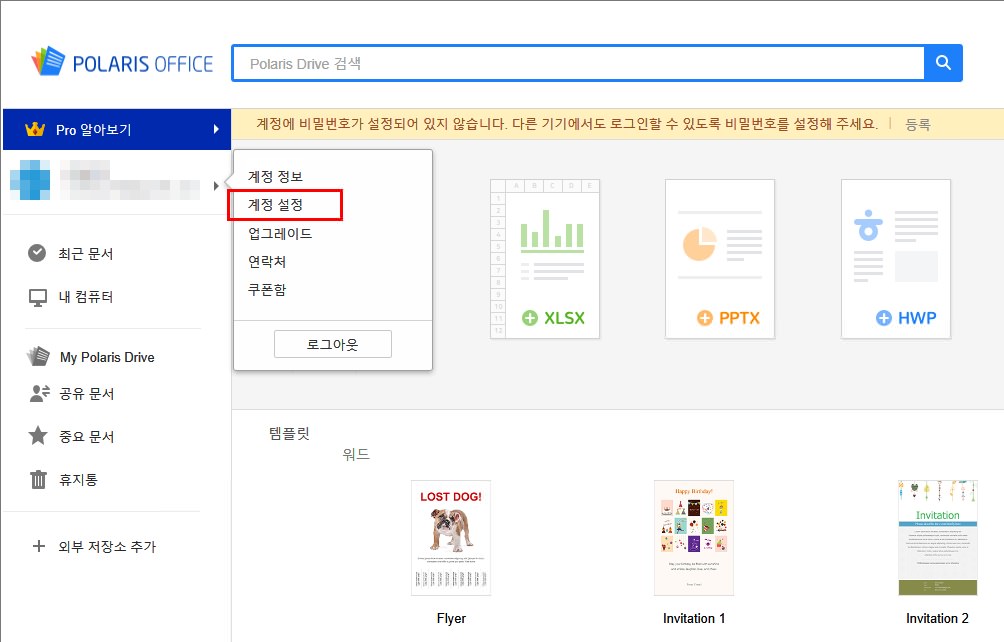Open 휴지통 in sidebar
Screen dimensions: 1004x642
coord(78,479)
